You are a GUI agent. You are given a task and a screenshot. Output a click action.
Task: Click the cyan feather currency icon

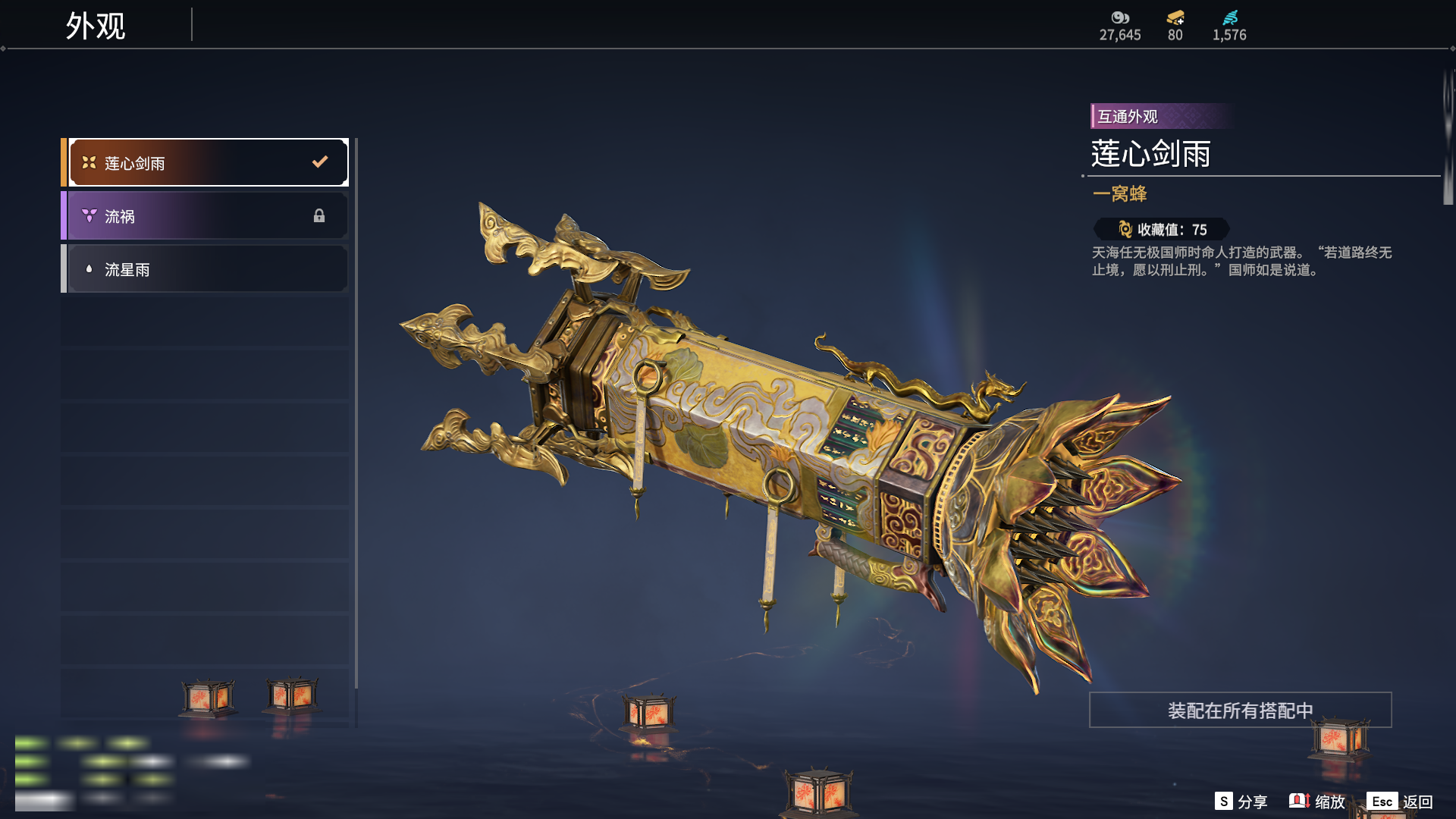click(1230, 17)
